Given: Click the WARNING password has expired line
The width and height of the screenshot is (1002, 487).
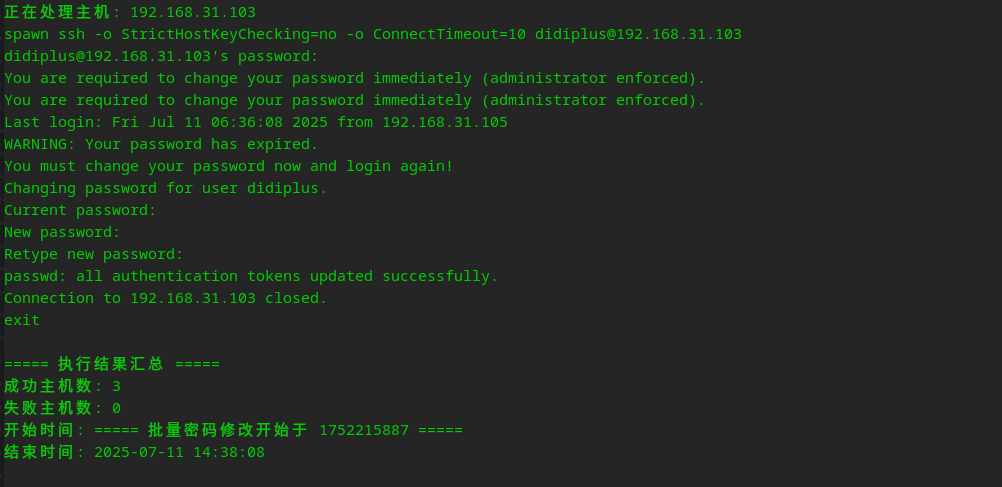Looking at the screenshot, I should [x=161, y=144].
